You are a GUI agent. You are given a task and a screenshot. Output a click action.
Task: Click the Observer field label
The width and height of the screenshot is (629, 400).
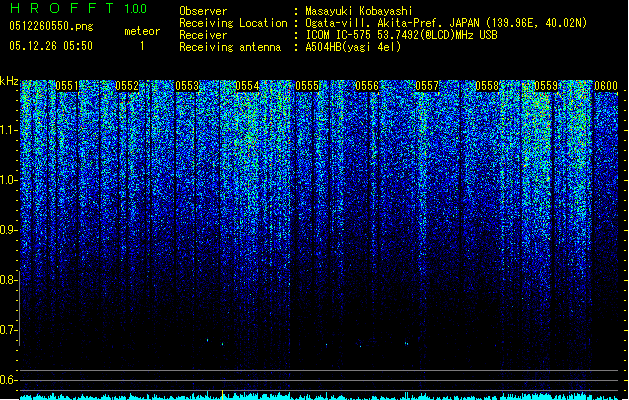203,11
